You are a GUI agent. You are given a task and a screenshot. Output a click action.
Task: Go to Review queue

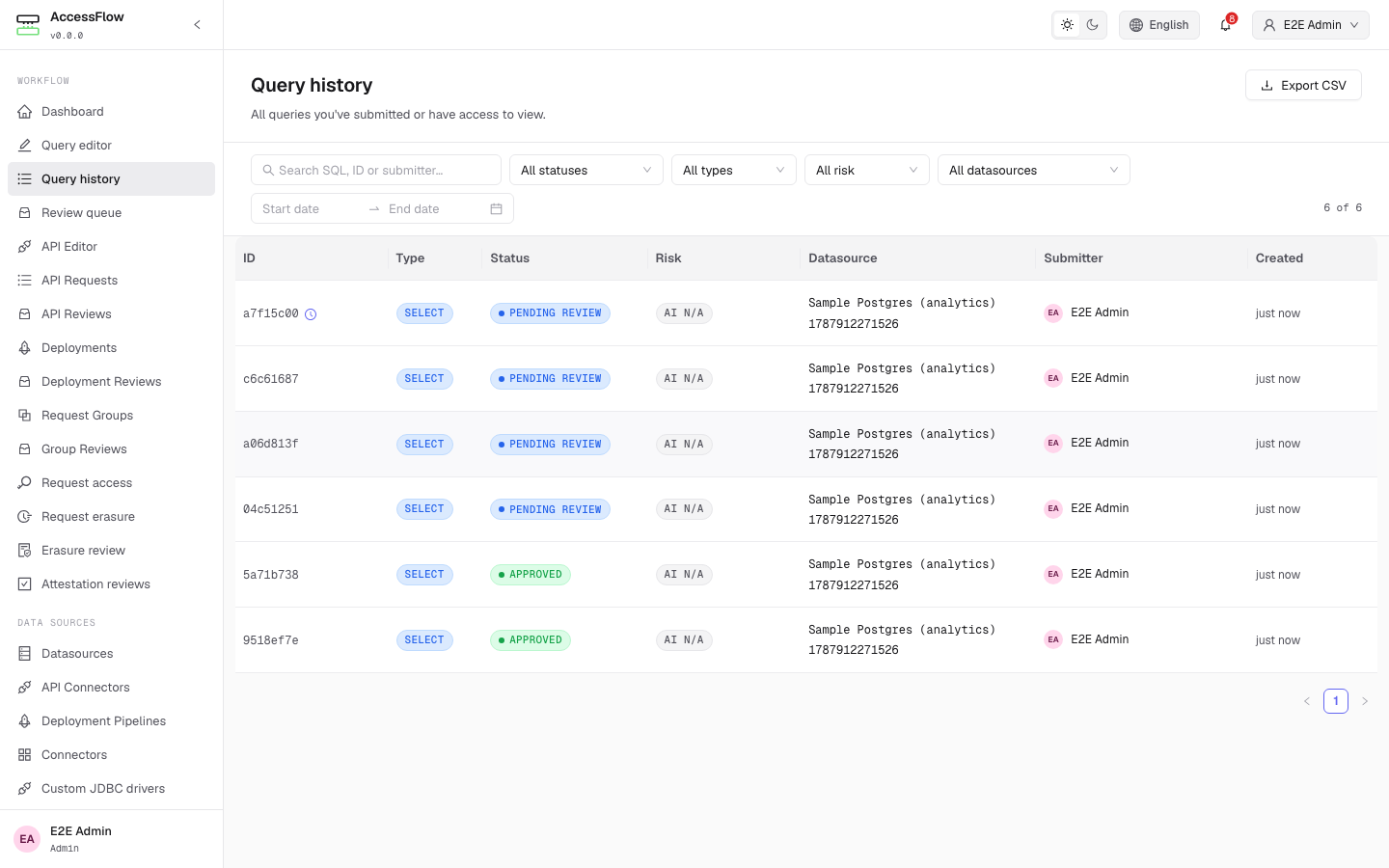pos(111,213)
